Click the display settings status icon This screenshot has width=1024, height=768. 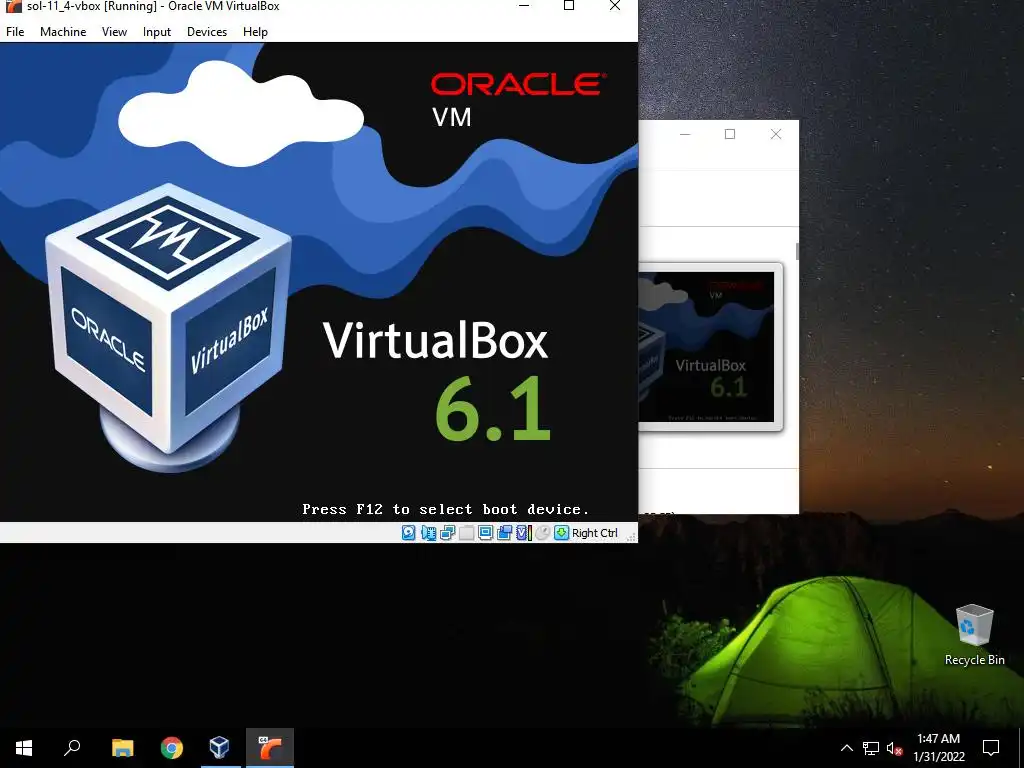point(485,533)
